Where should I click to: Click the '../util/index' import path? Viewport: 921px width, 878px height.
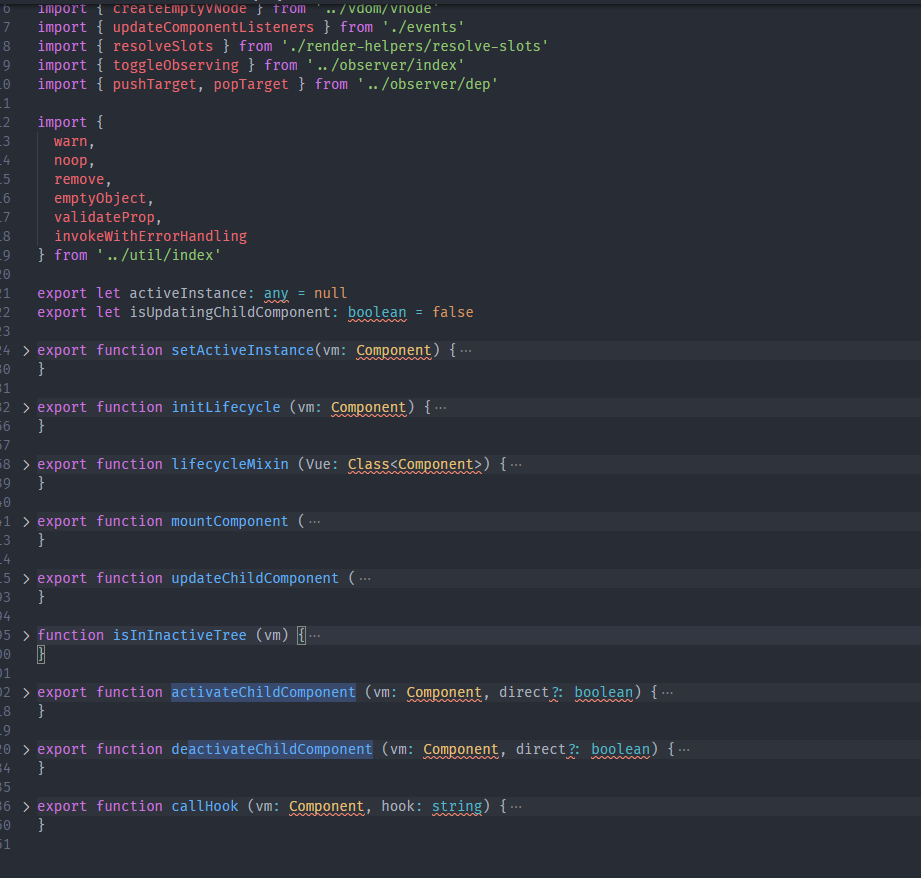(159, 255)
